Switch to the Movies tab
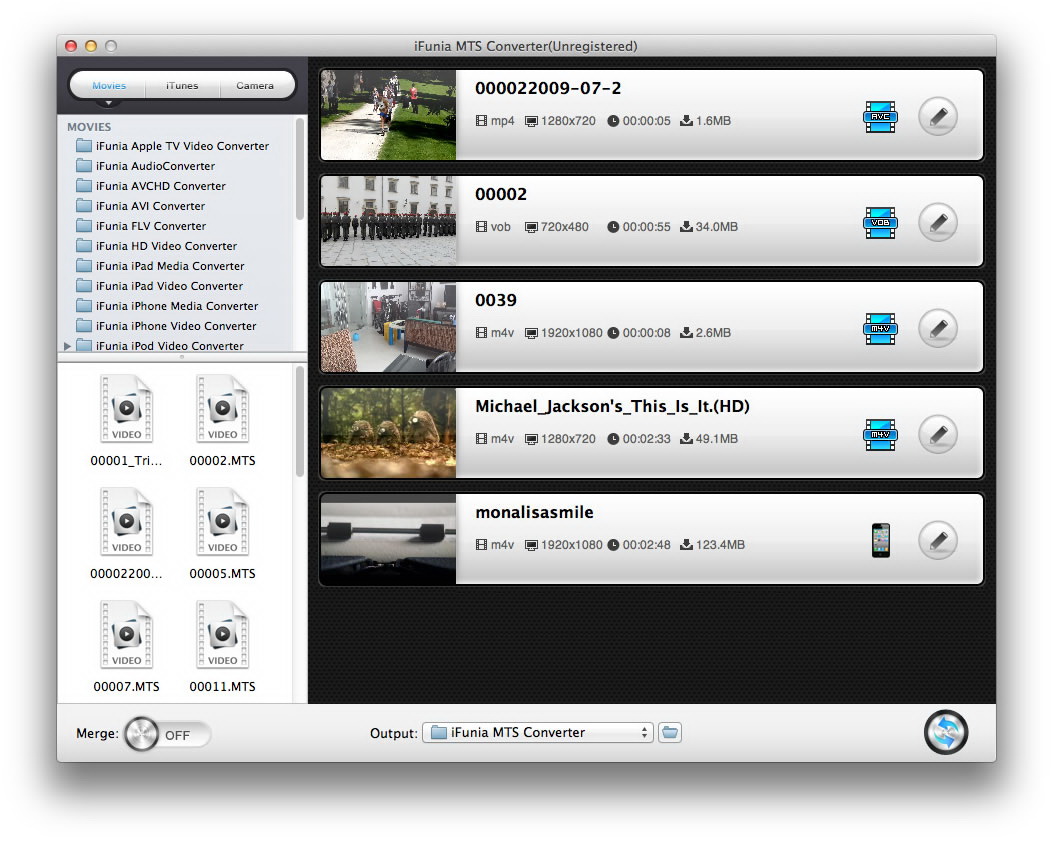Screen dimensions: 1053x841 [x=109, y=85]
